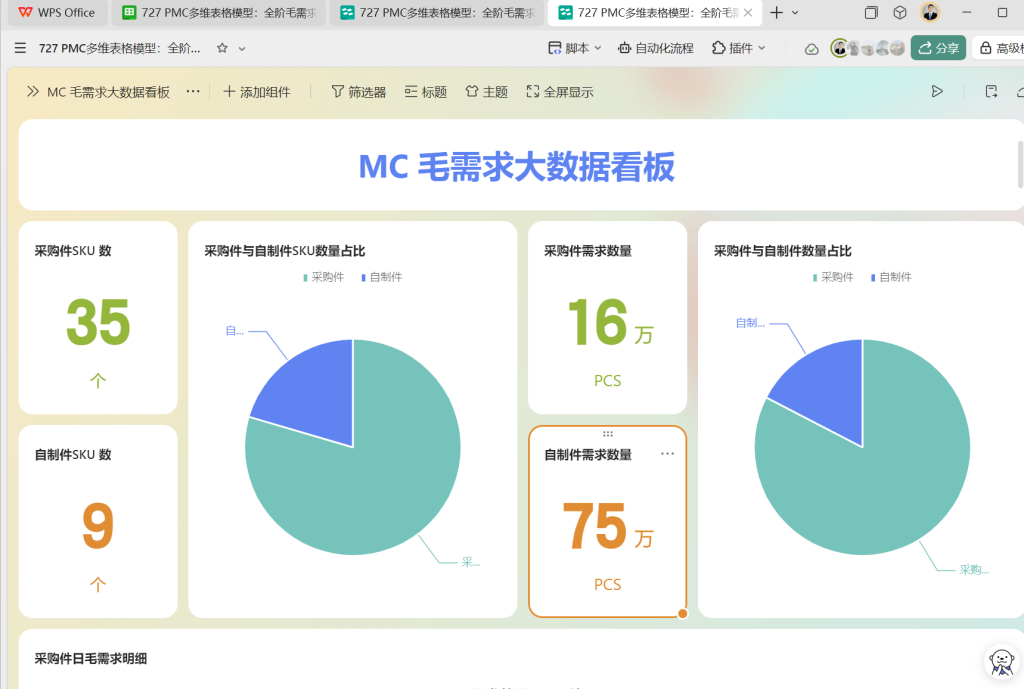The height and width of the screenshot is (689, 1024).
Task: Close the active 727 PMC tab
Action: (x=748, y=12)
